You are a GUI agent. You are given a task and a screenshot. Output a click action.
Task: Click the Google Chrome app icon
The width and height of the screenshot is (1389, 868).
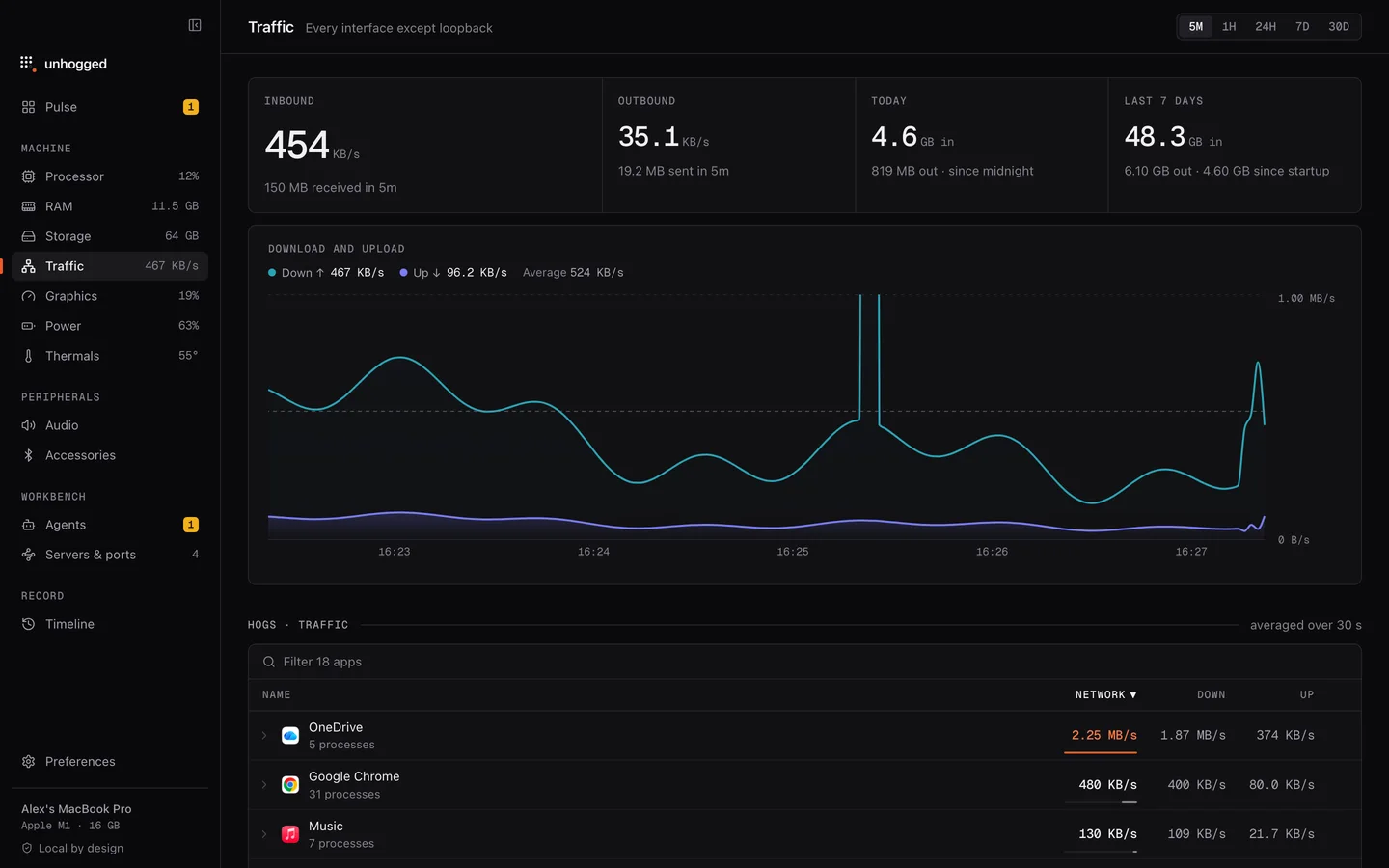[x=290, y=785]
